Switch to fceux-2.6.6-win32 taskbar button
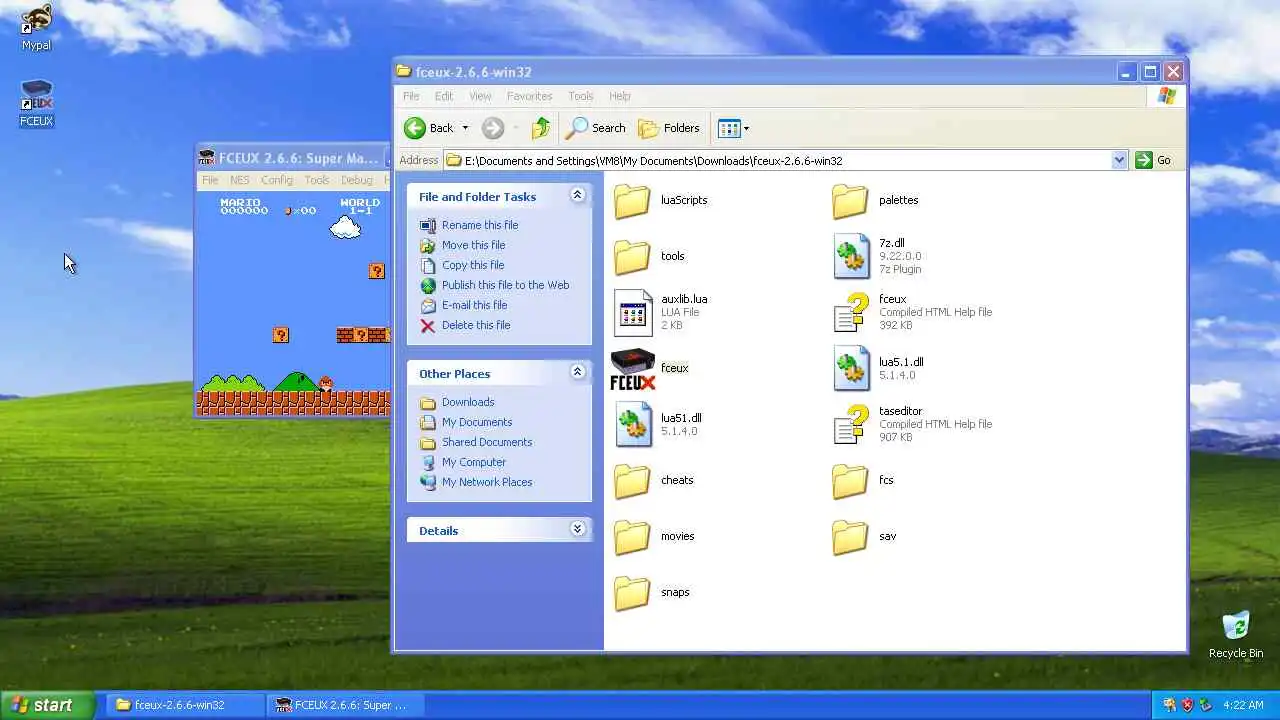The width and height of the screenshot is (1280, 720). (x=184, y=705)
